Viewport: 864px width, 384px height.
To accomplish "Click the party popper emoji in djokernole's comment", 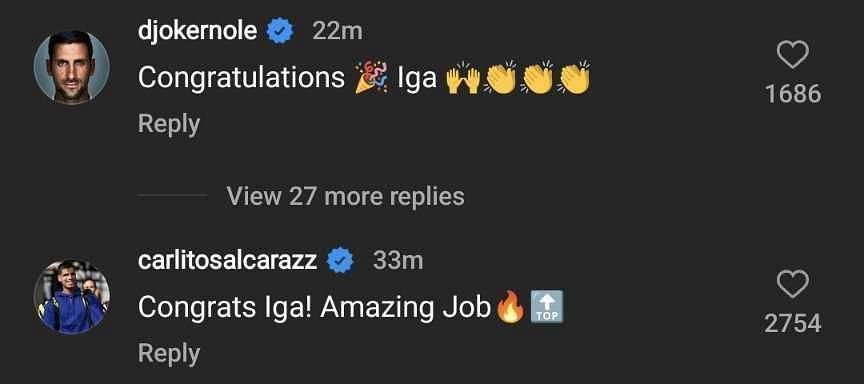I will coord(371,78).
